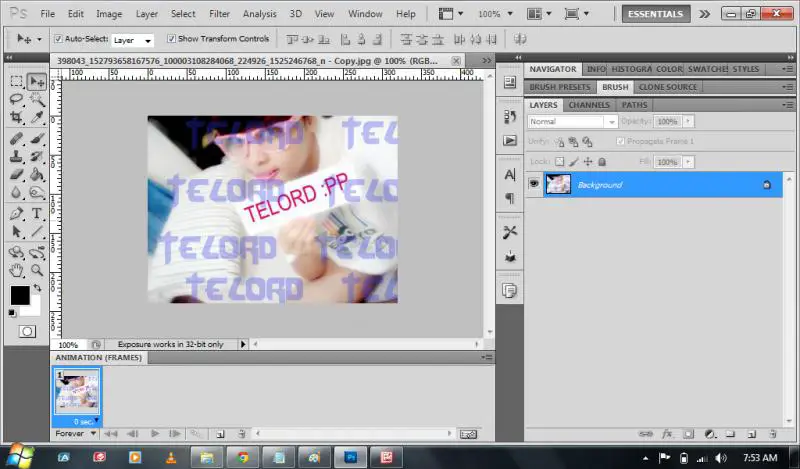Toggle lock position icon
The image size is (800, 469).
588,162
